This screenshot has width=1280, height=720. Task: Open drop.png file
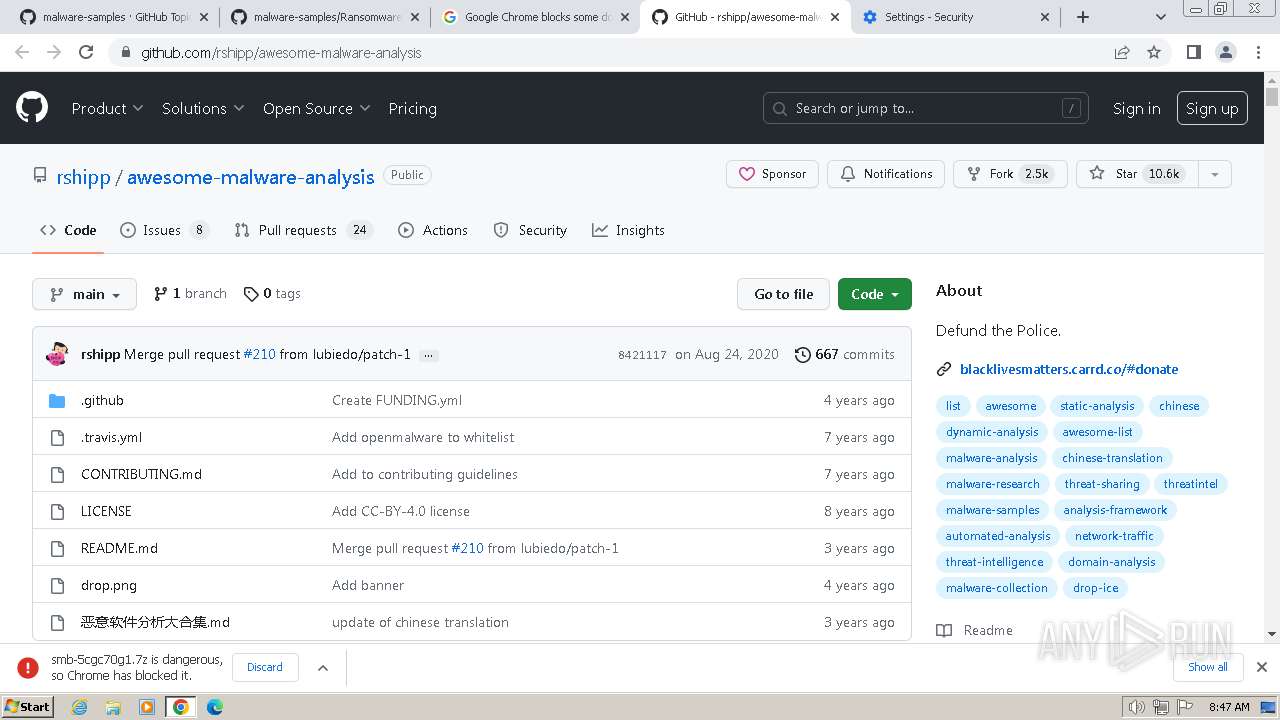(109, 585)
